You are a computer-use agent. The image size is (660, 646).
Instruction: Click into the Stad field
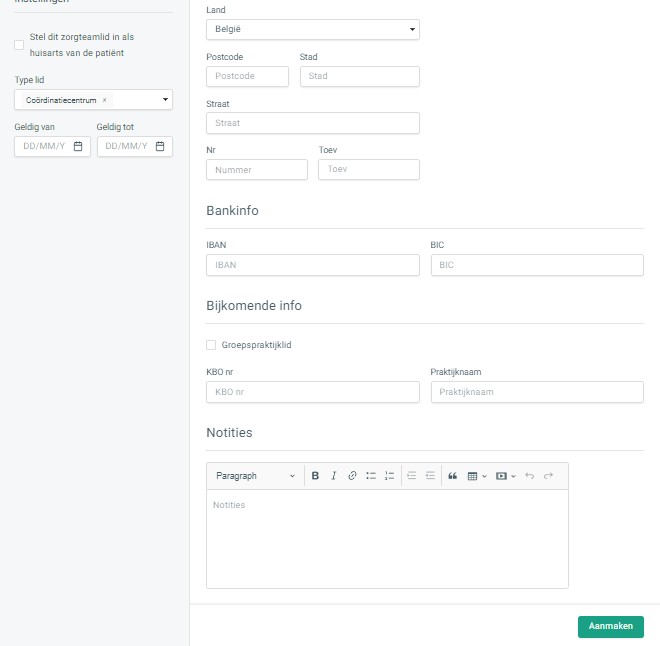[360, 76]
